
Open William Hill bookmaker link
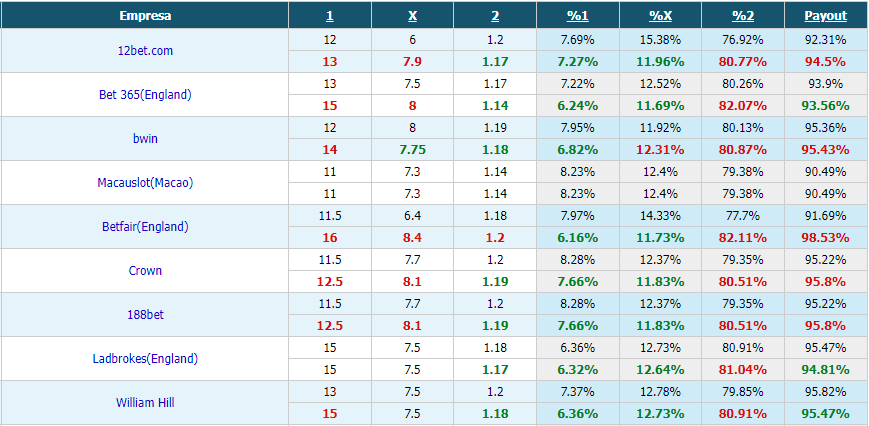pos(145,403)
